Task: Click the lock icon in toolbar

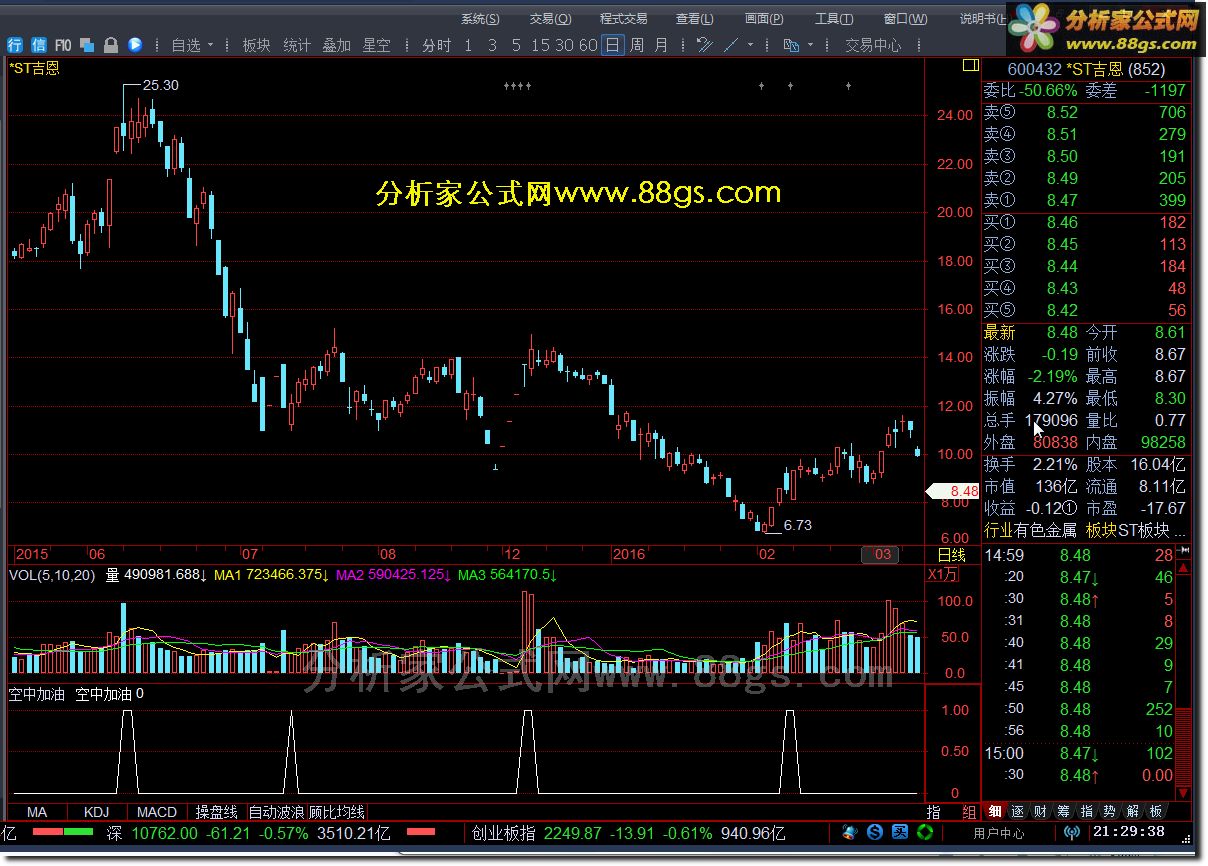Action: [x=111, y=45]
